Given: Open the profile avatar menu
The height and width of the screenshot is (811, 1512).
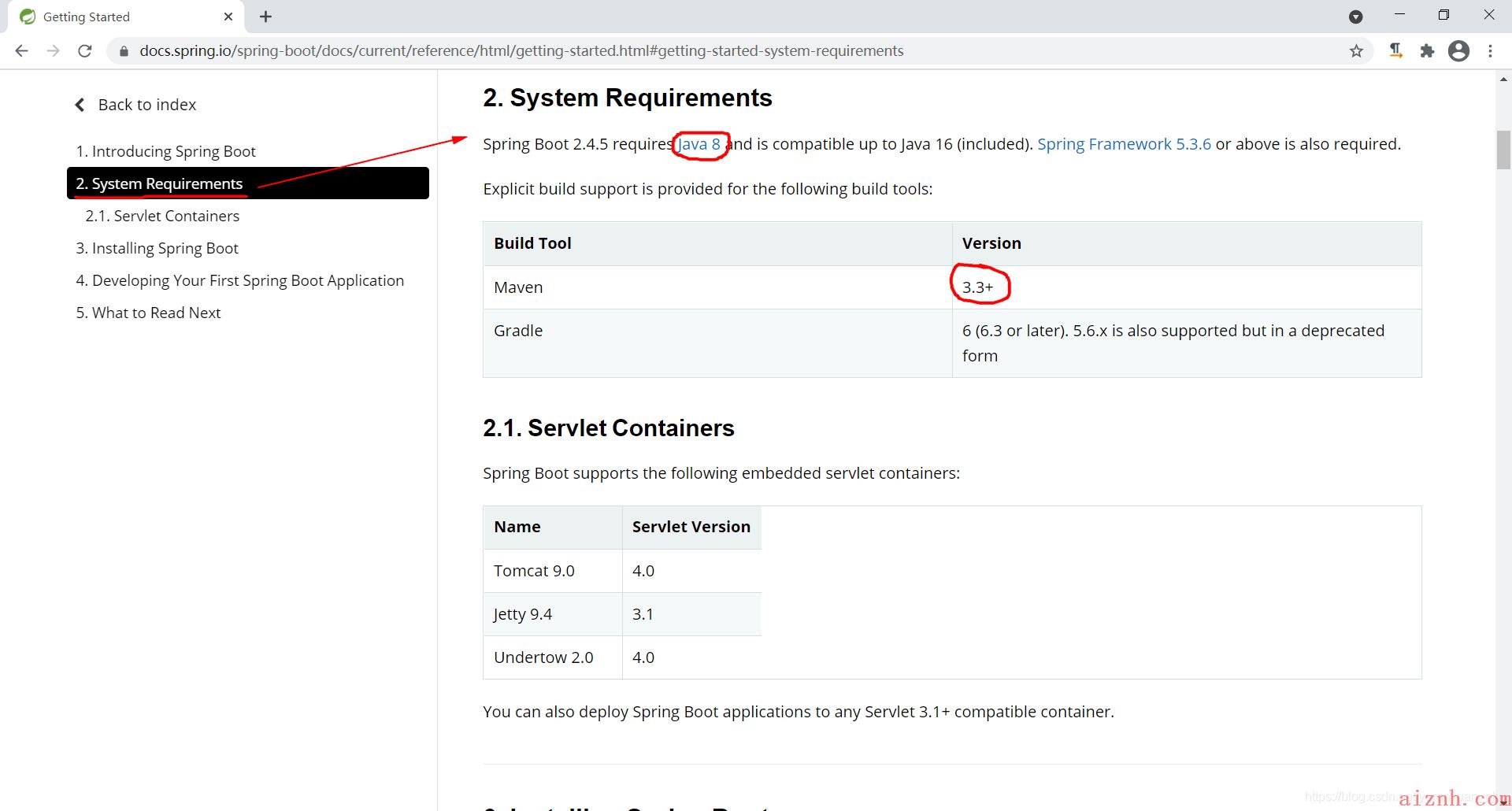Looking at the screenshot, I should tap(1458, 51).
